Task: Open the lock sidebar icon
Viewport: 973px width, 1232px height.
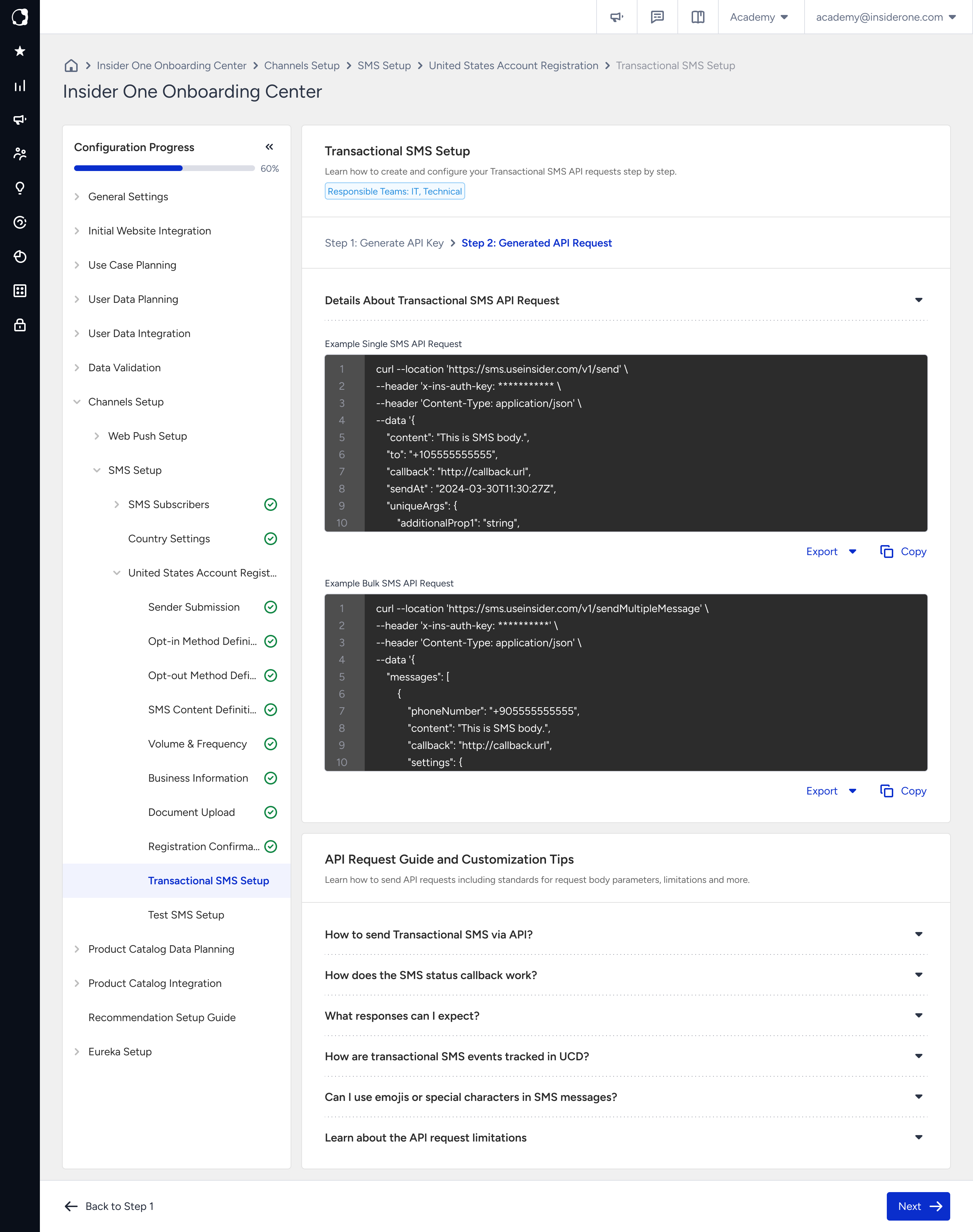Action: point(20,325)
